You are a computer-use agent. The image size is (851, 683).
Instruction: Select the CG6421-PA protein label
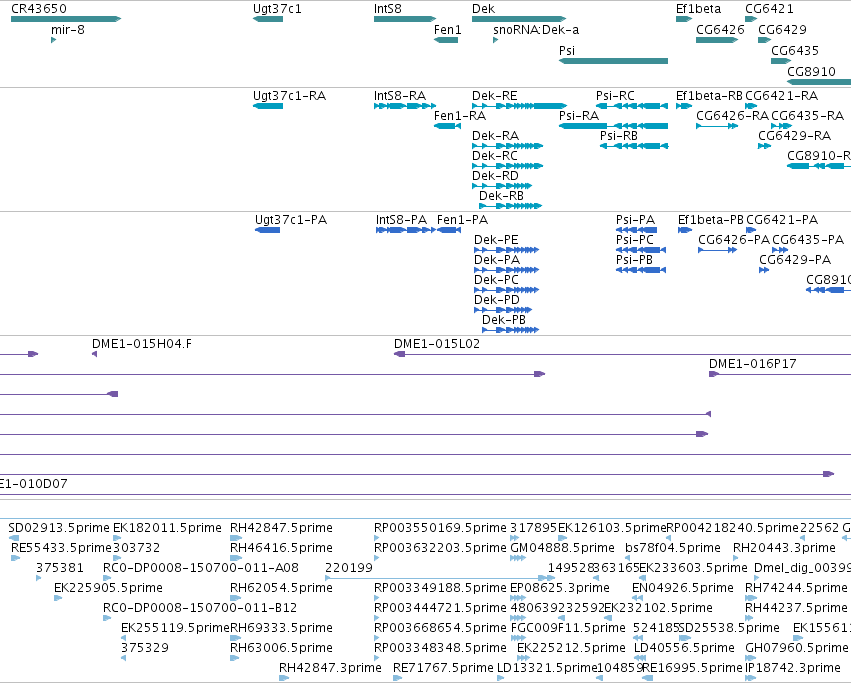(782, 220)
